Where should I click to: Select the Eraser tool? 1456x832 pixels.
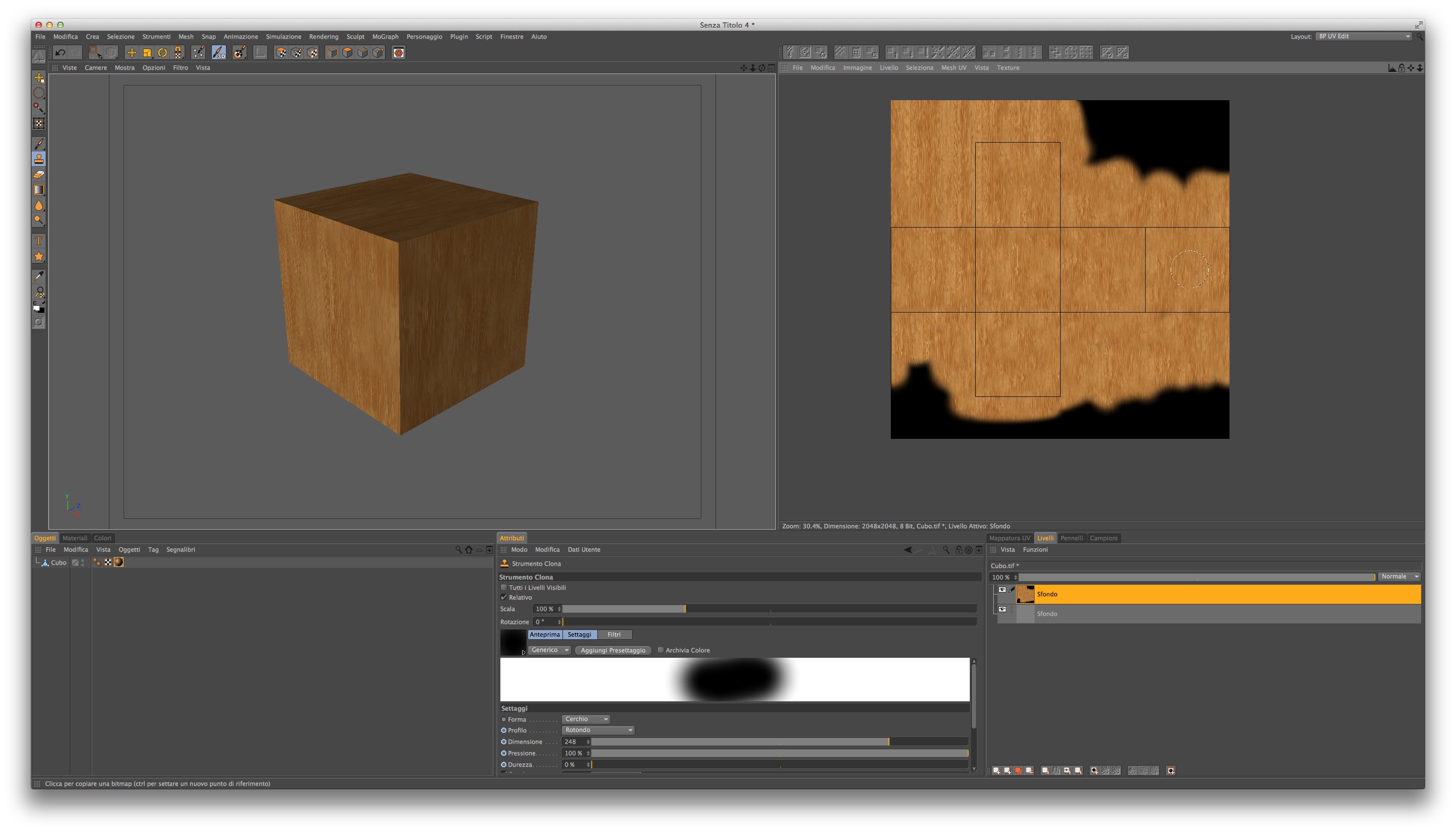coord(39,174)
